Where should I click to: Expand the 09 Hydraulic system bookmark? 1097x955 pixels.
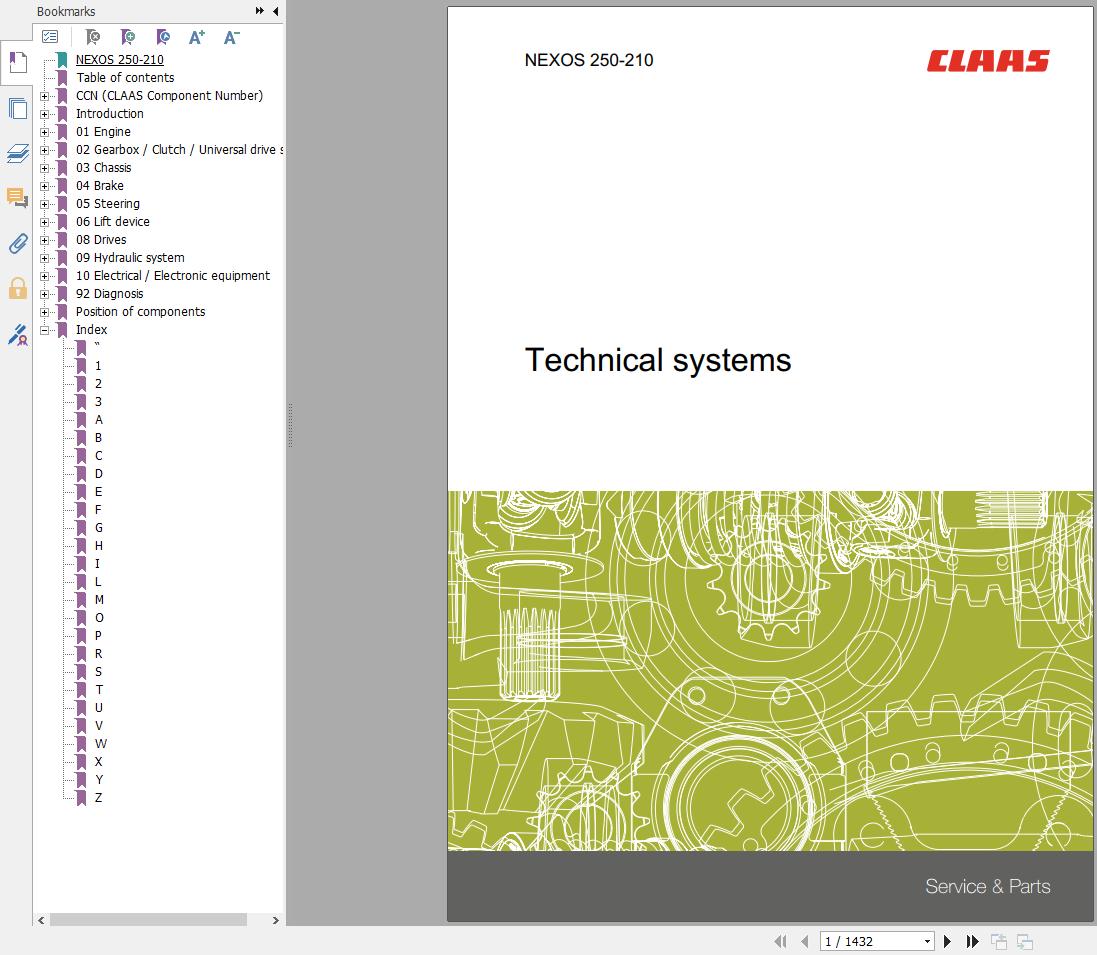click(44, 258)
